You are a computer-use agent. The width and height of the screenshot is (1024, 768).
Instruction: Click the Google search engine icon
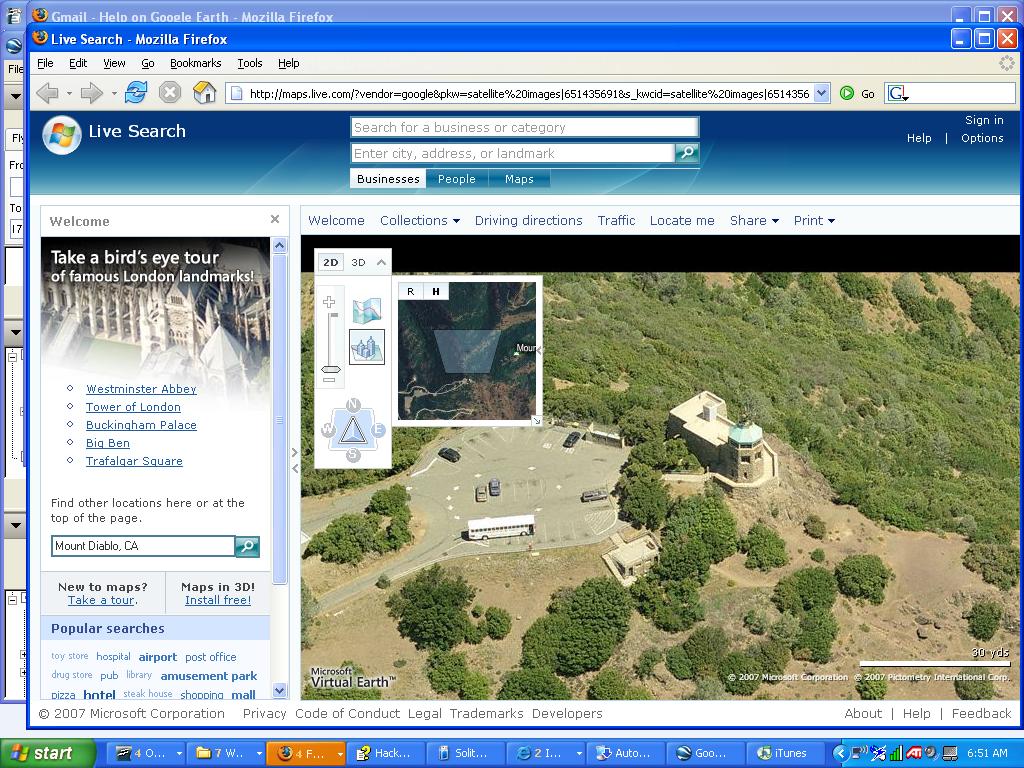[x=897, y=93]
